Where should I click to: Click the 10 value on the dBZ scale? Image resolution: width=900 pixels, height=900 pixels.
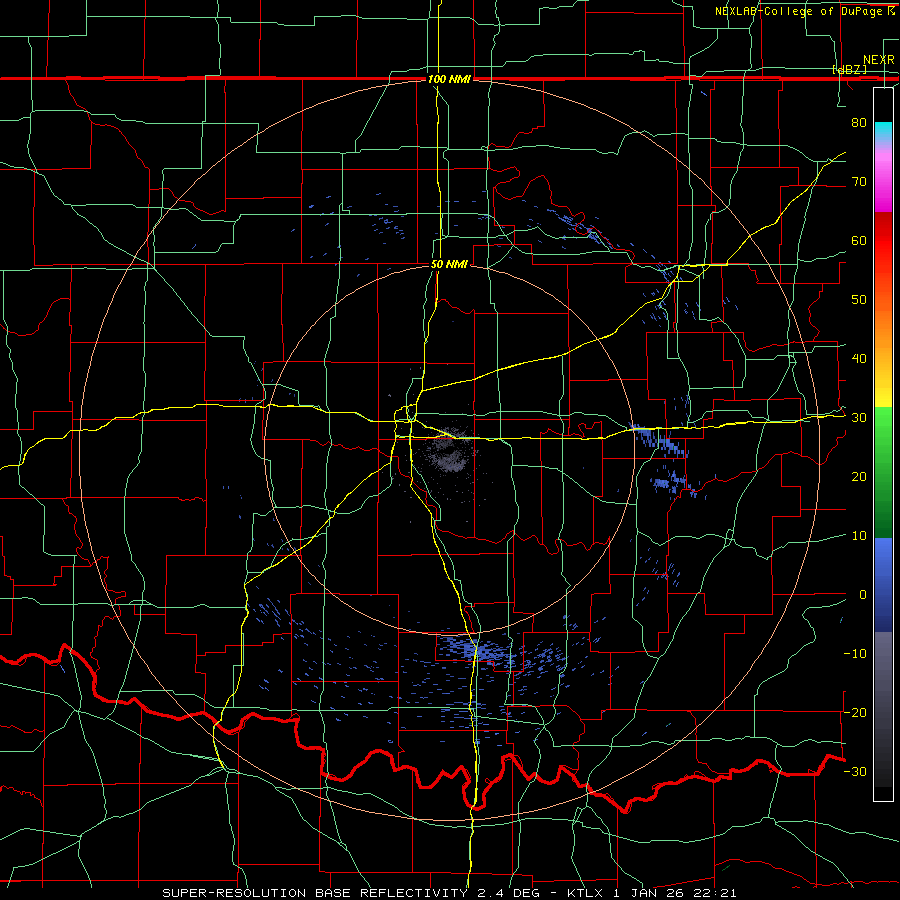point(859,536)
